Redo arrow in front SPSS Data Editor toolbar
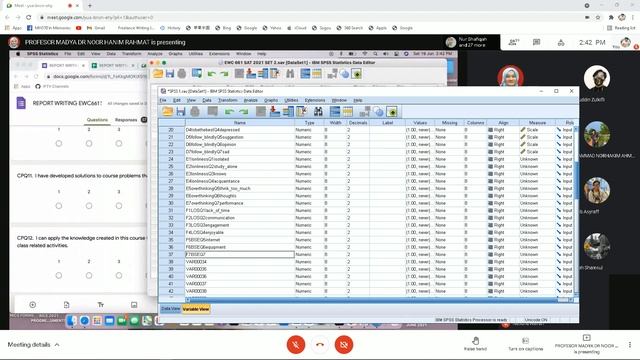Screen dimensions: 640x360 244,111
